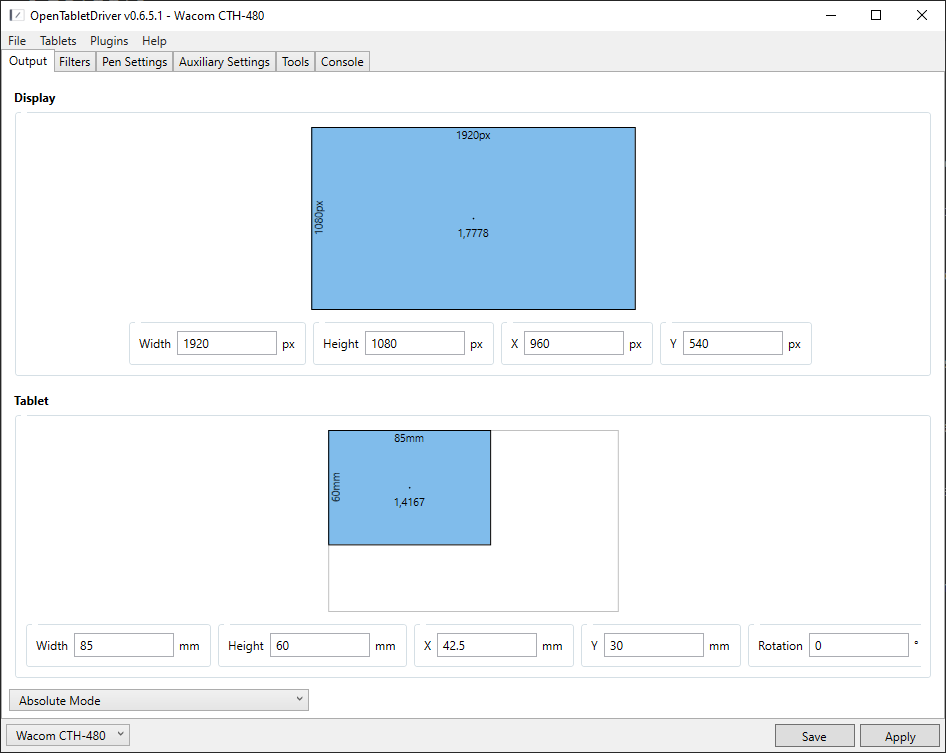Focus the display Height field
Viewport: 946px width, 753px height.
(x=414, y=344)
